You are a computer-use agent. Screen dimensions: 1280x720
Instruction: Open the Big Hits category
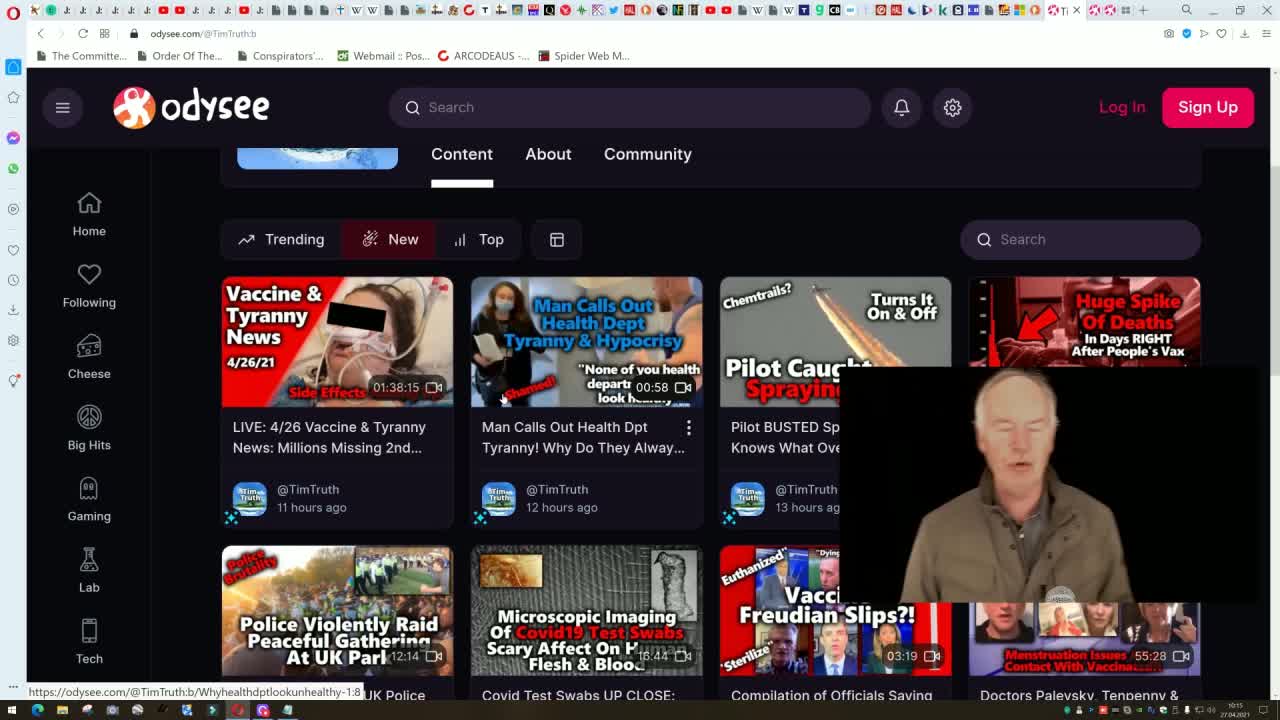(89, 428)
